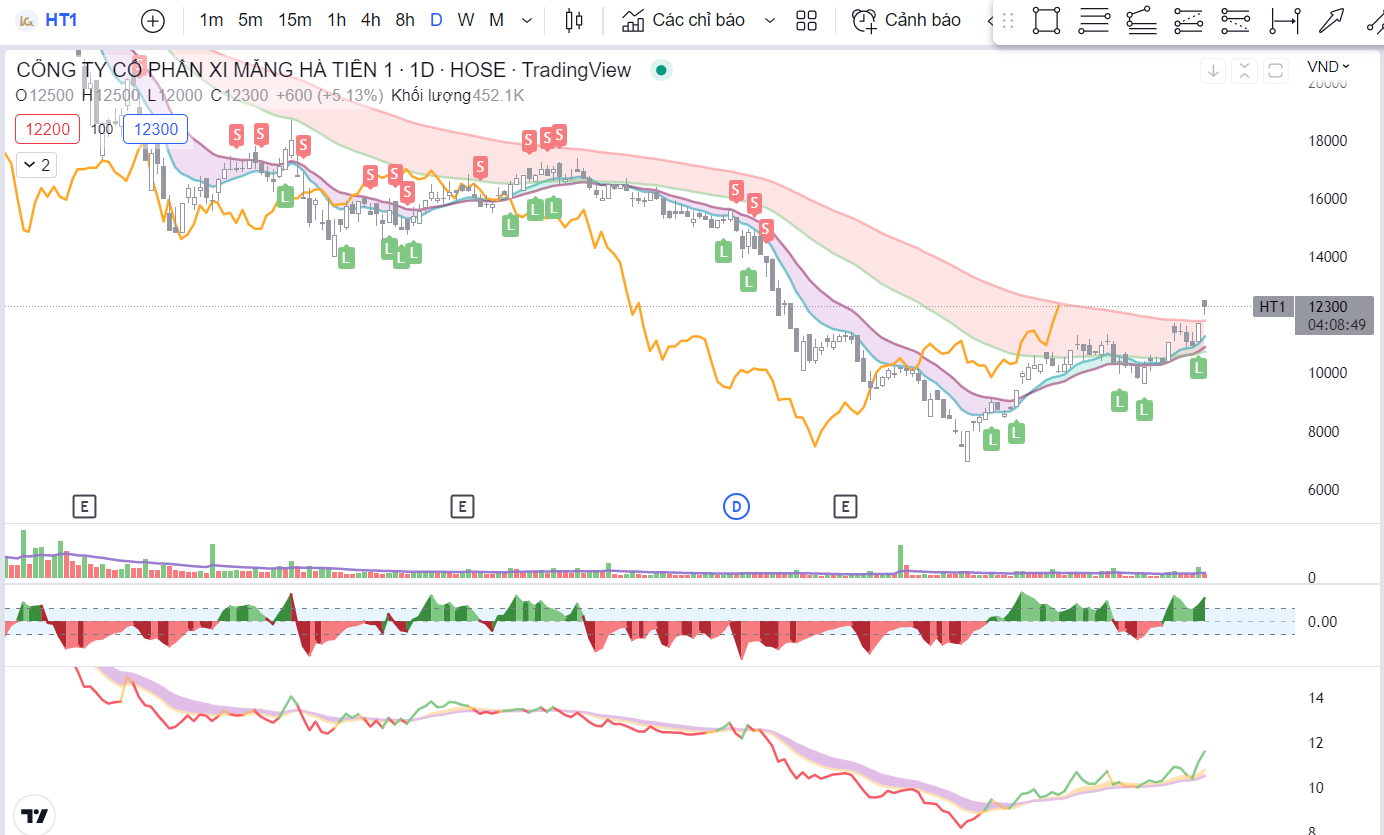Click the compare or add symbol plus icon
The image size is (1384, 835).
(152, 20)
